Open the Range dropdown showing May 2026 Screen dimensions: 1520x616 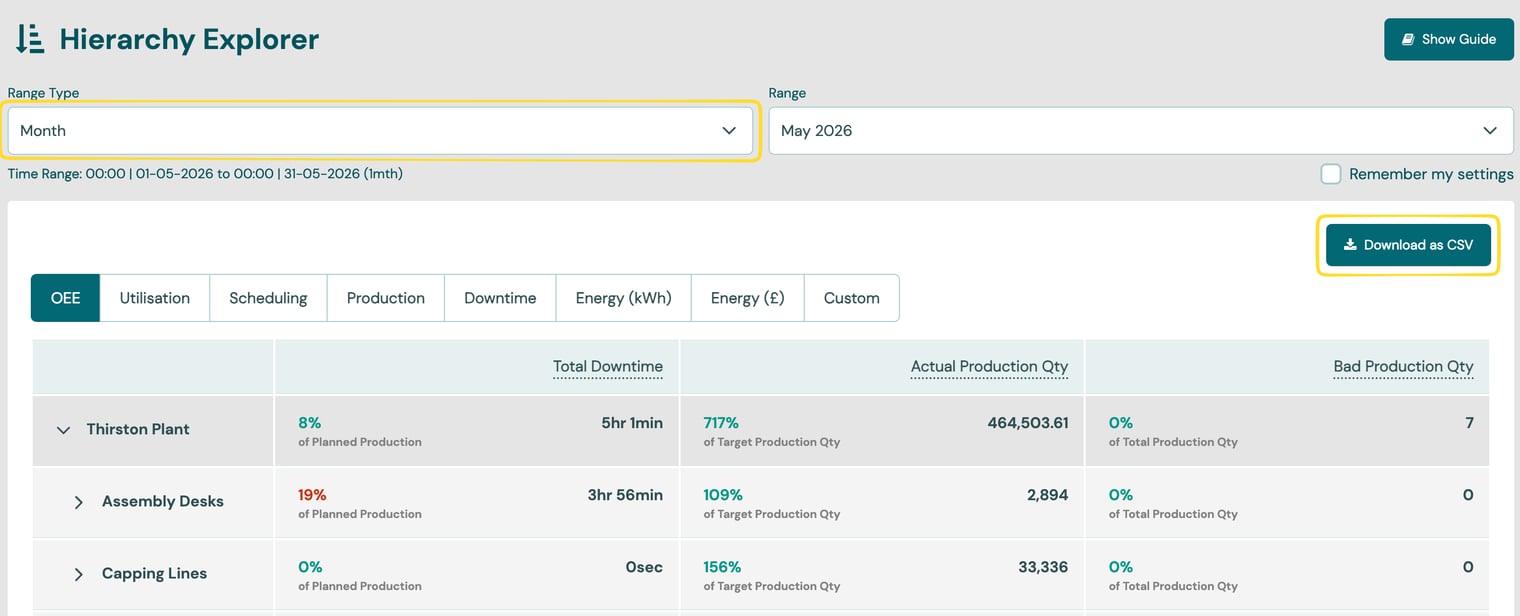(x=1141, y=131)
